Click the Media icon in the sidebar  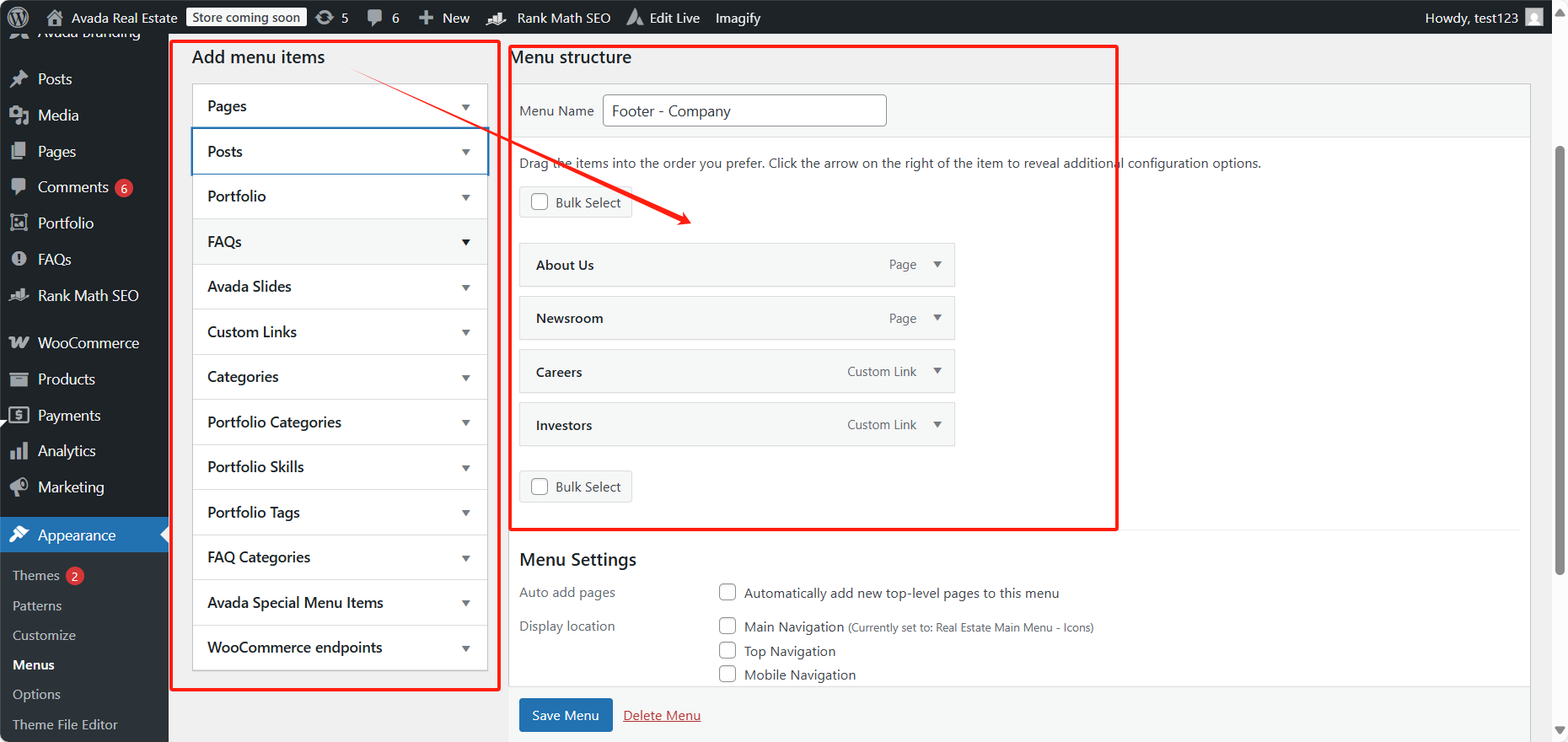[x=19, y=116]
